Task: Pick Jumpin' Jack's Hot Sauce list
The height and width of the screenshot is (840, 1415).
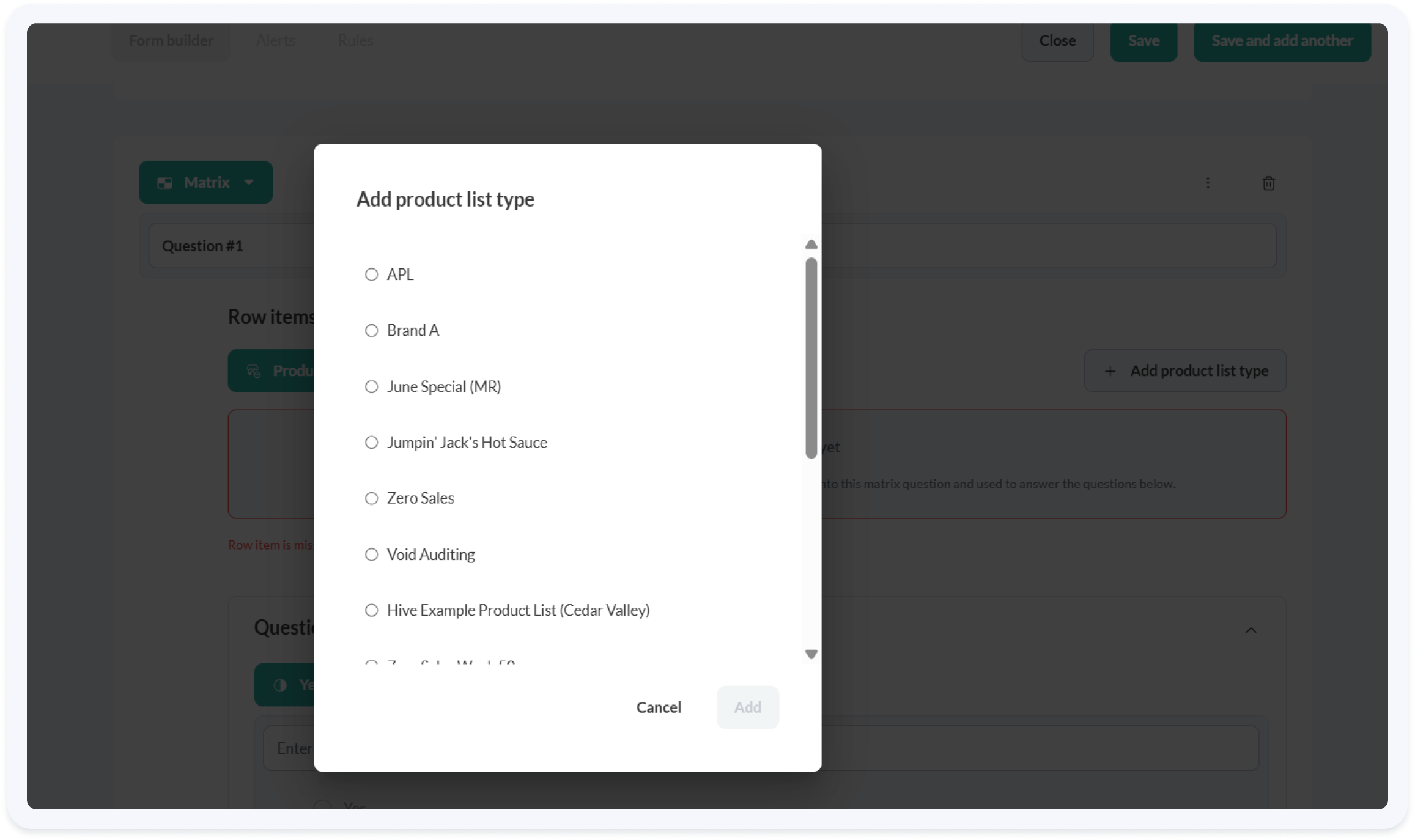Action: point(371,443)
